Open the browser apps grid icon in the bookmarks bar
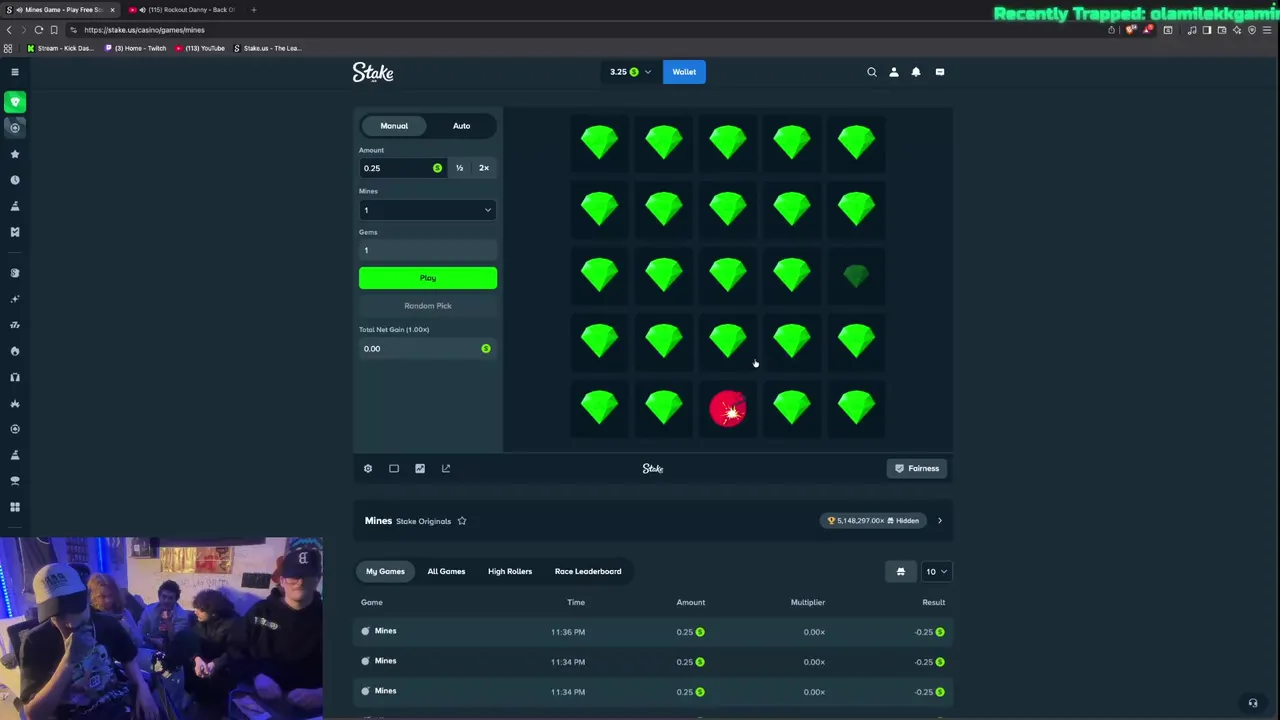Screen dimensions: 1280x720 [x=9, y=48]
